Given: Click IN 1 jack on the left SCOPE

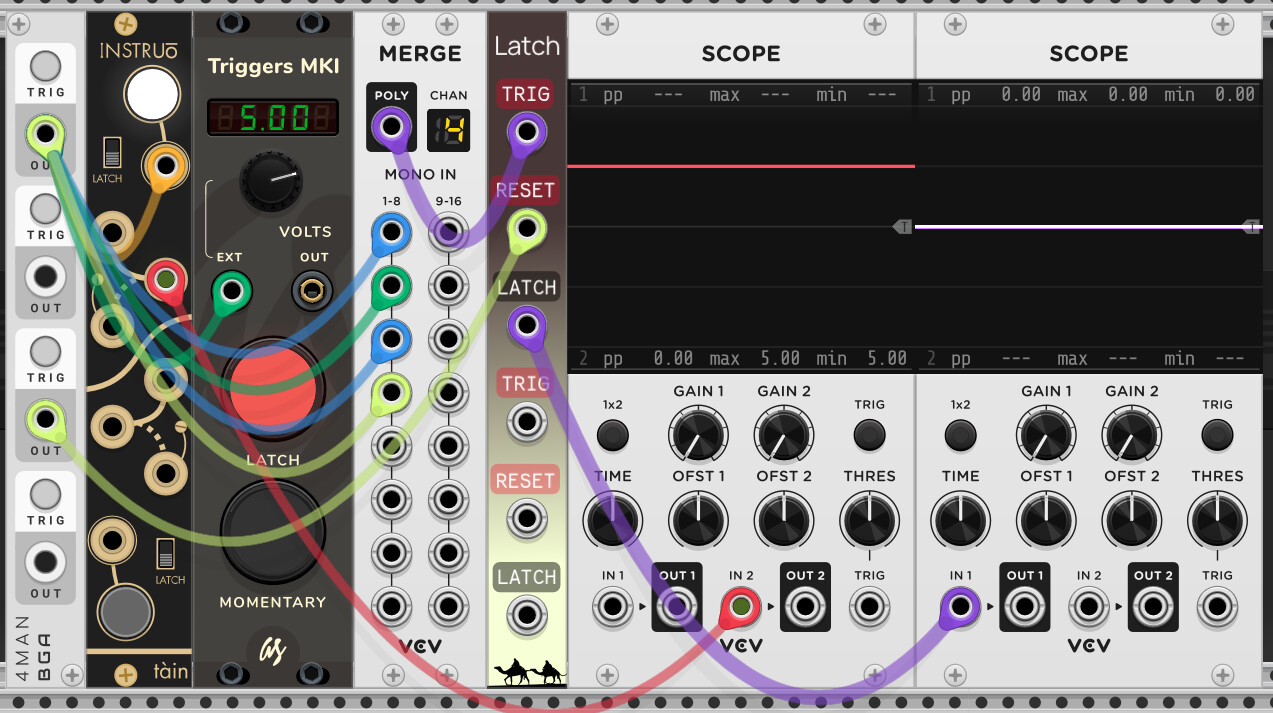Looking at the screenshot, I should [x=613, y=606].
